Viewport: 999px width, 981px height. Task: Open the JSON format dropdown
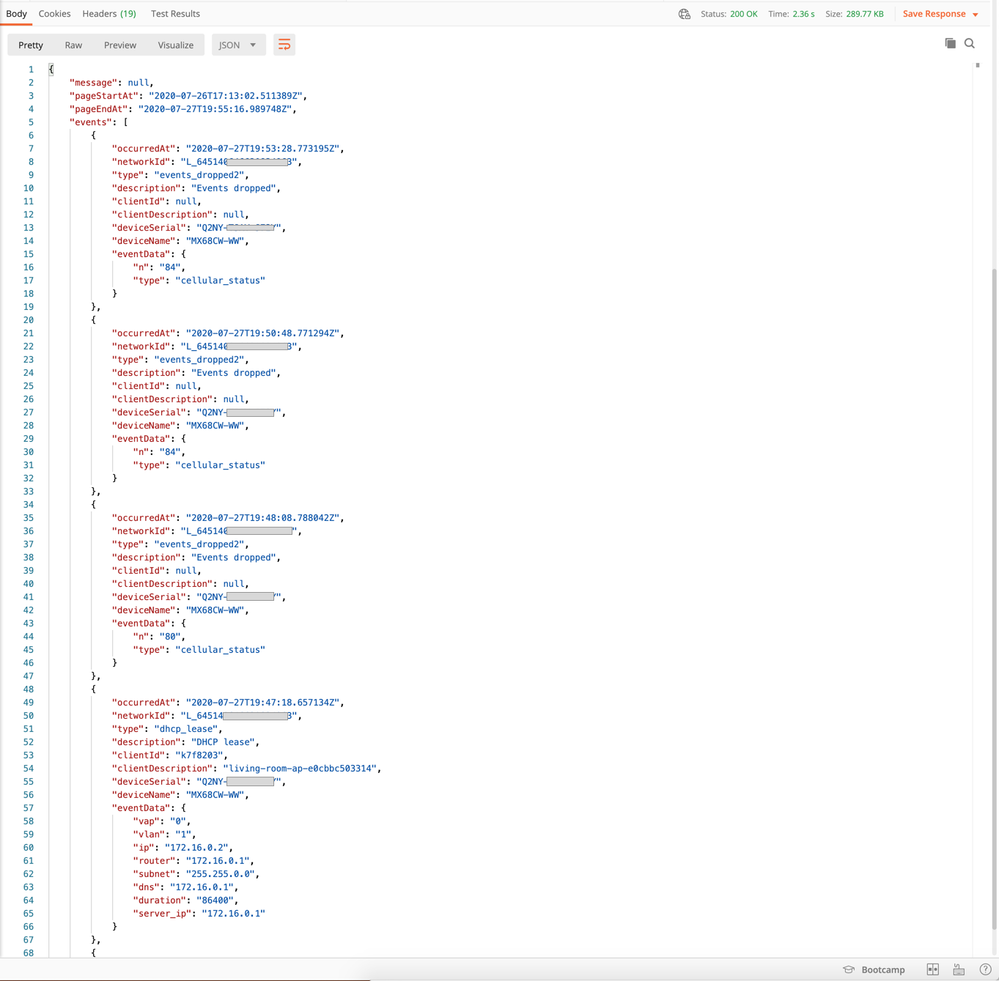[x=238, y=45]
